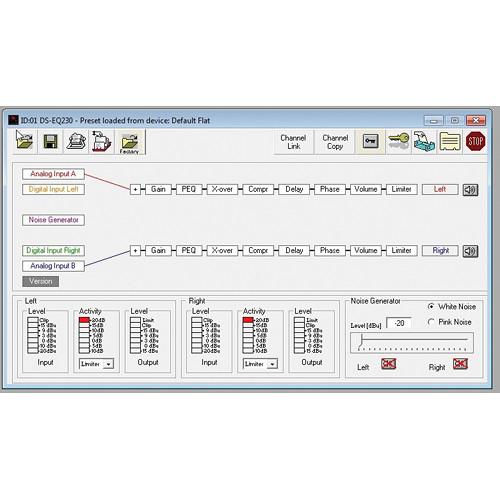Click the noise generator level slider
The image size is (500, 500).
pos(412,342)
